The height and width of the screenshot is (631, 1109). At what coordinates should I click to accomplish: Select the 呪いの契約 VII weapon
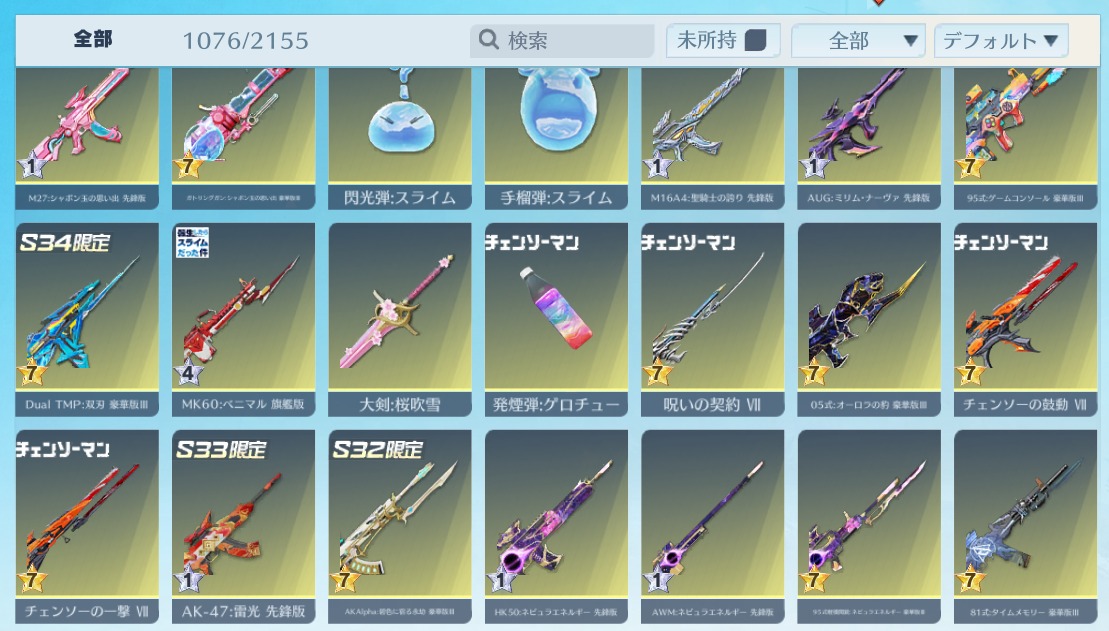click(x=712, y=320)
